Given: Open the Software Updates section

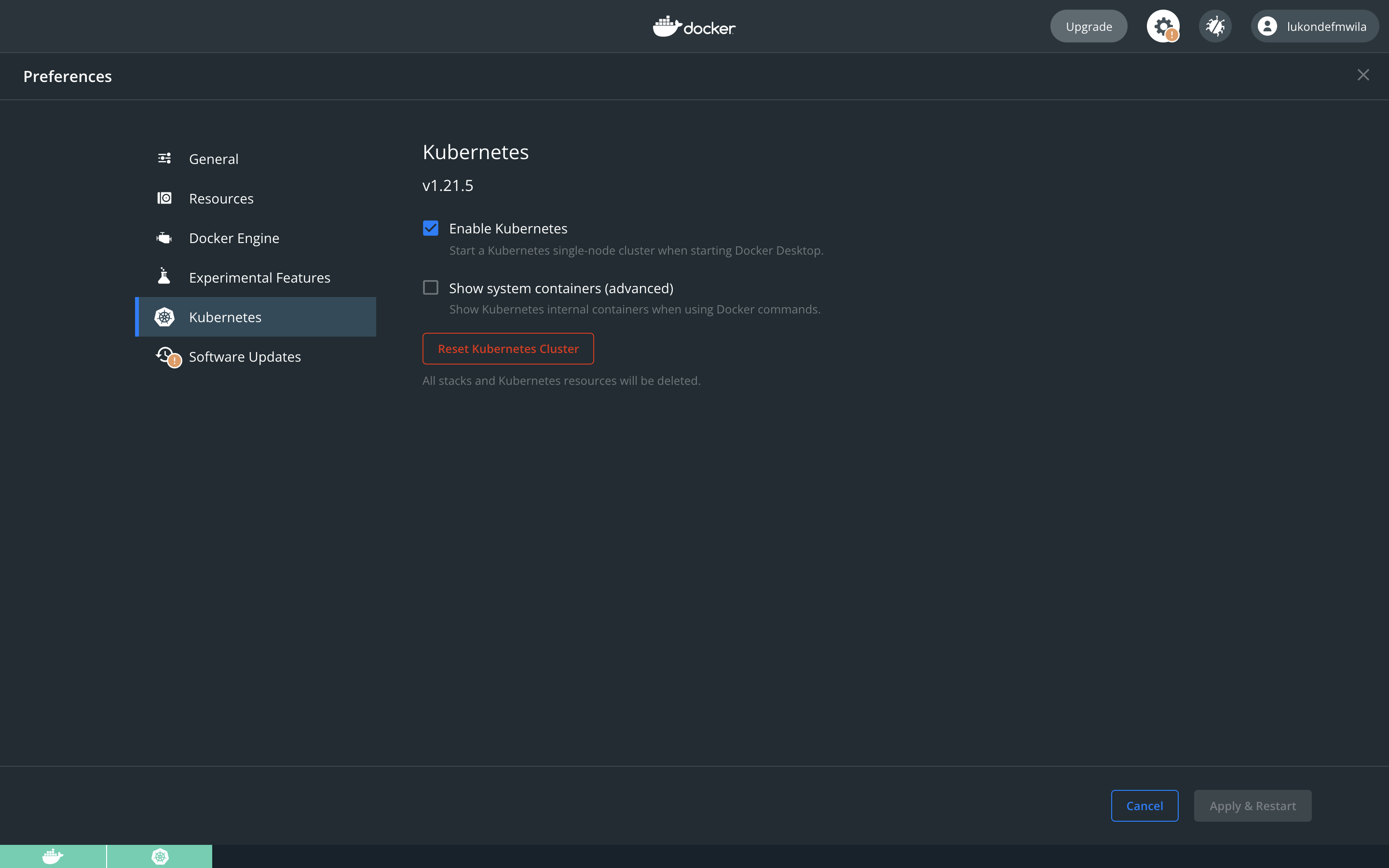Looking at the screenshot, I should (256, 356).
